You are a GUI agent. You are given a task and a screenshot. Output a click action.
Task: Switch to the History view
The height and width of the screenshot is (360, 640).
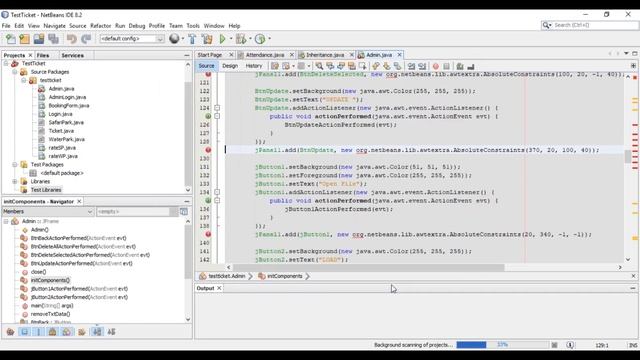pyautogui.click(x=253, y=66)
